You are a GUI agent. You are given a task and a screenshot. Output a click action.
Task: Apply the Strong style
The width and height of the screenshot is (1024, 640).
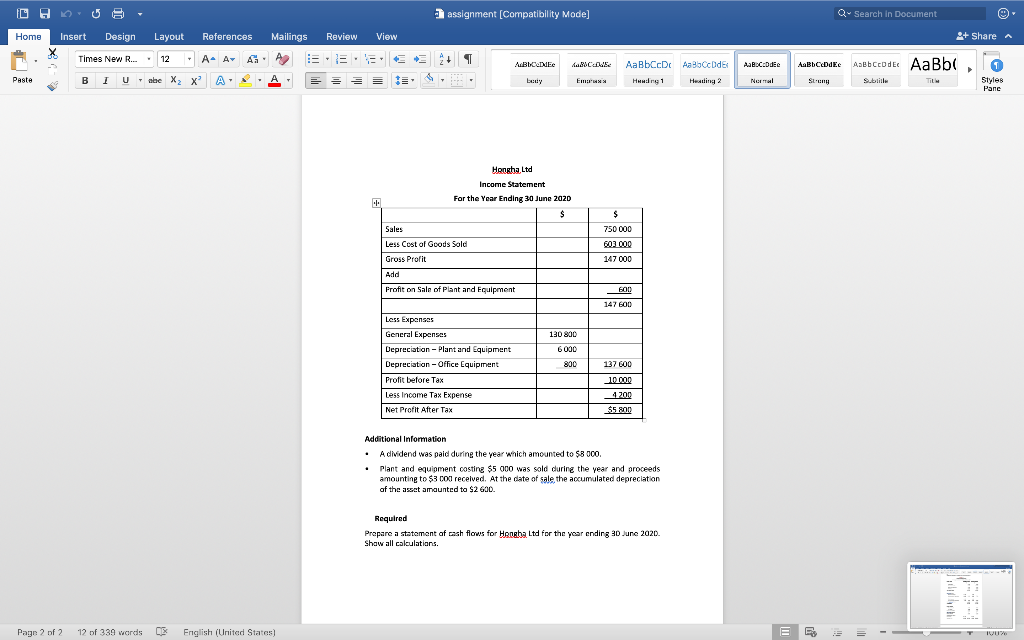pyautogui.click(x=819, y=70)
